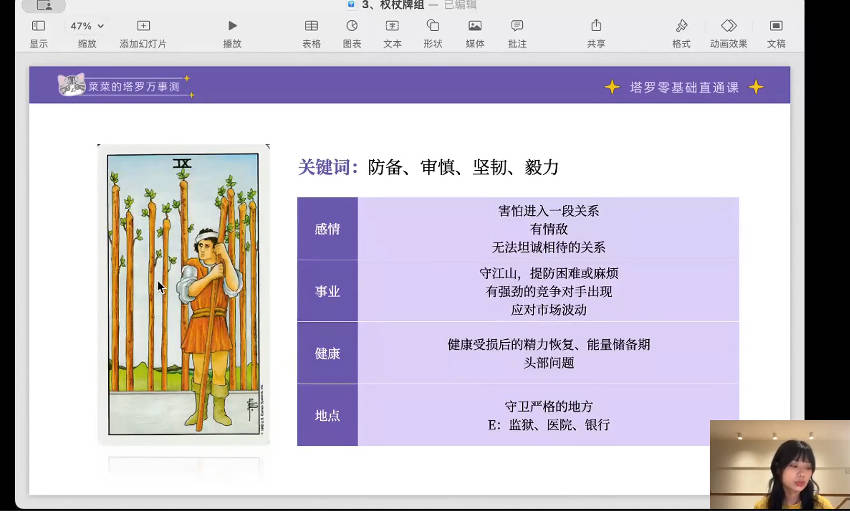Expand the 47% zoom dropdown

(87, 26)
